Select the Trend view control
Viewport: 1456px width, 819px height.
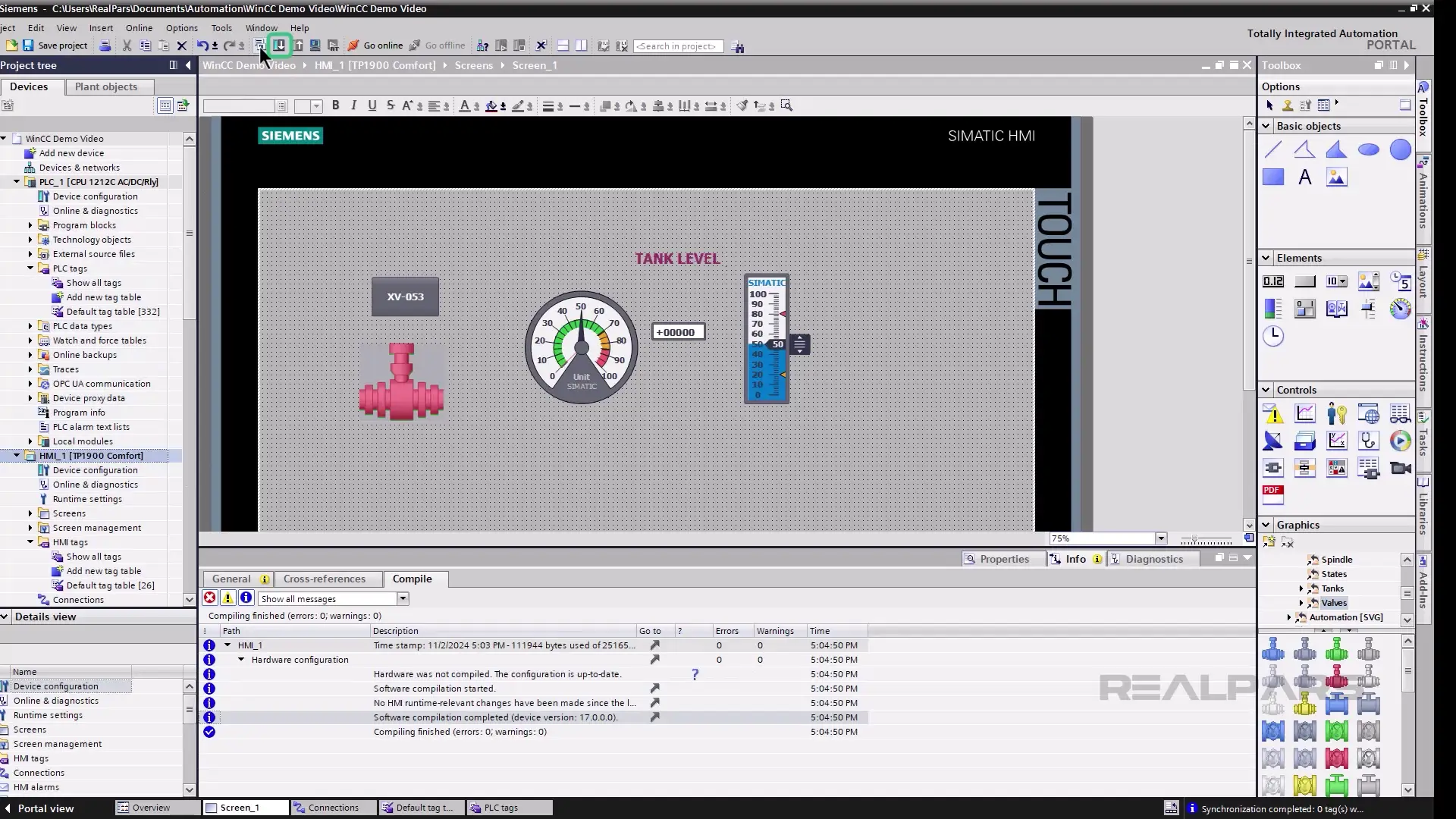(x=1305, y=414)
